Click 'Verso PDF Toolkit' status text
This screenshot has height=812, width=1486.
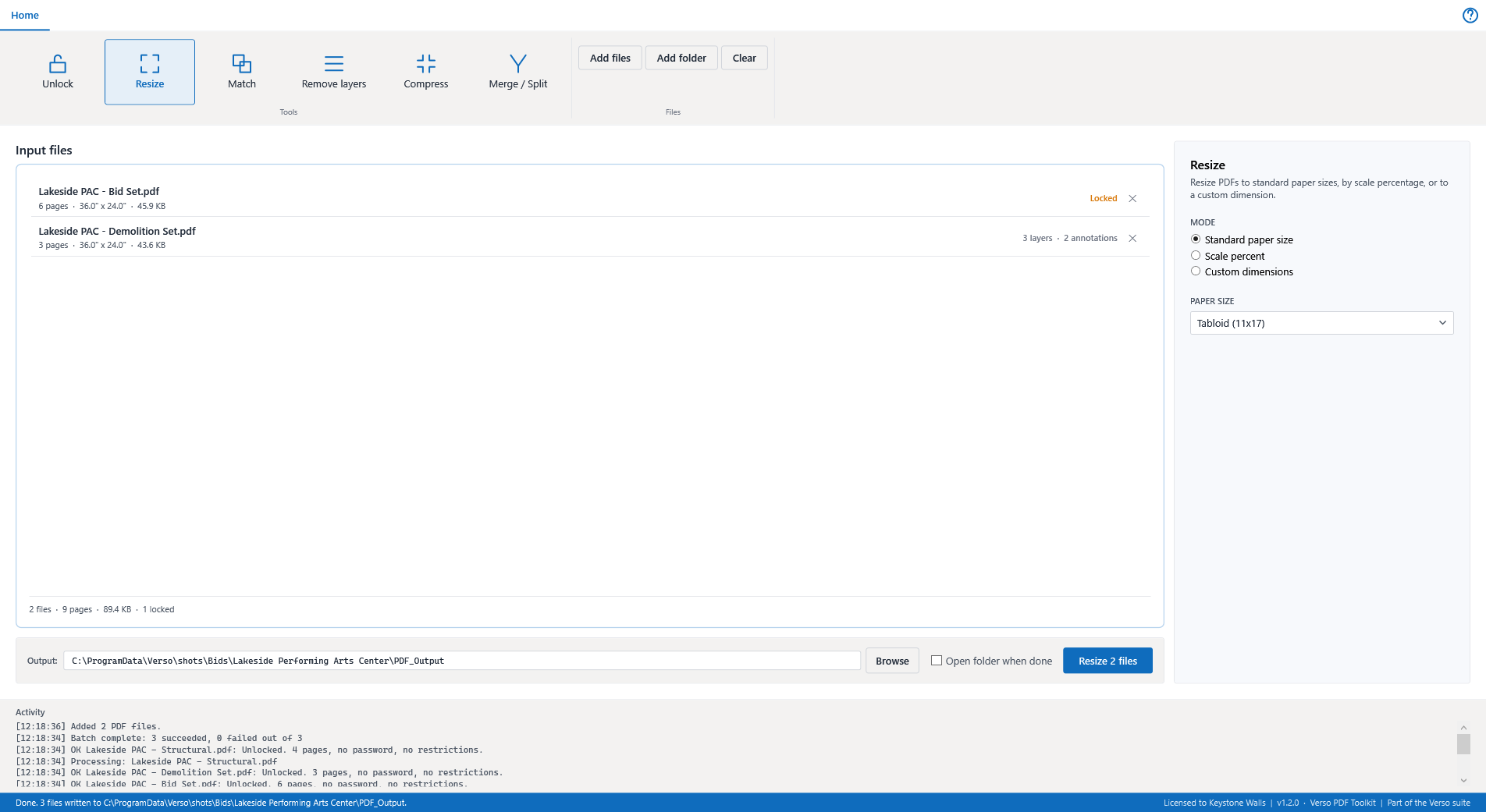(1342, 803)
